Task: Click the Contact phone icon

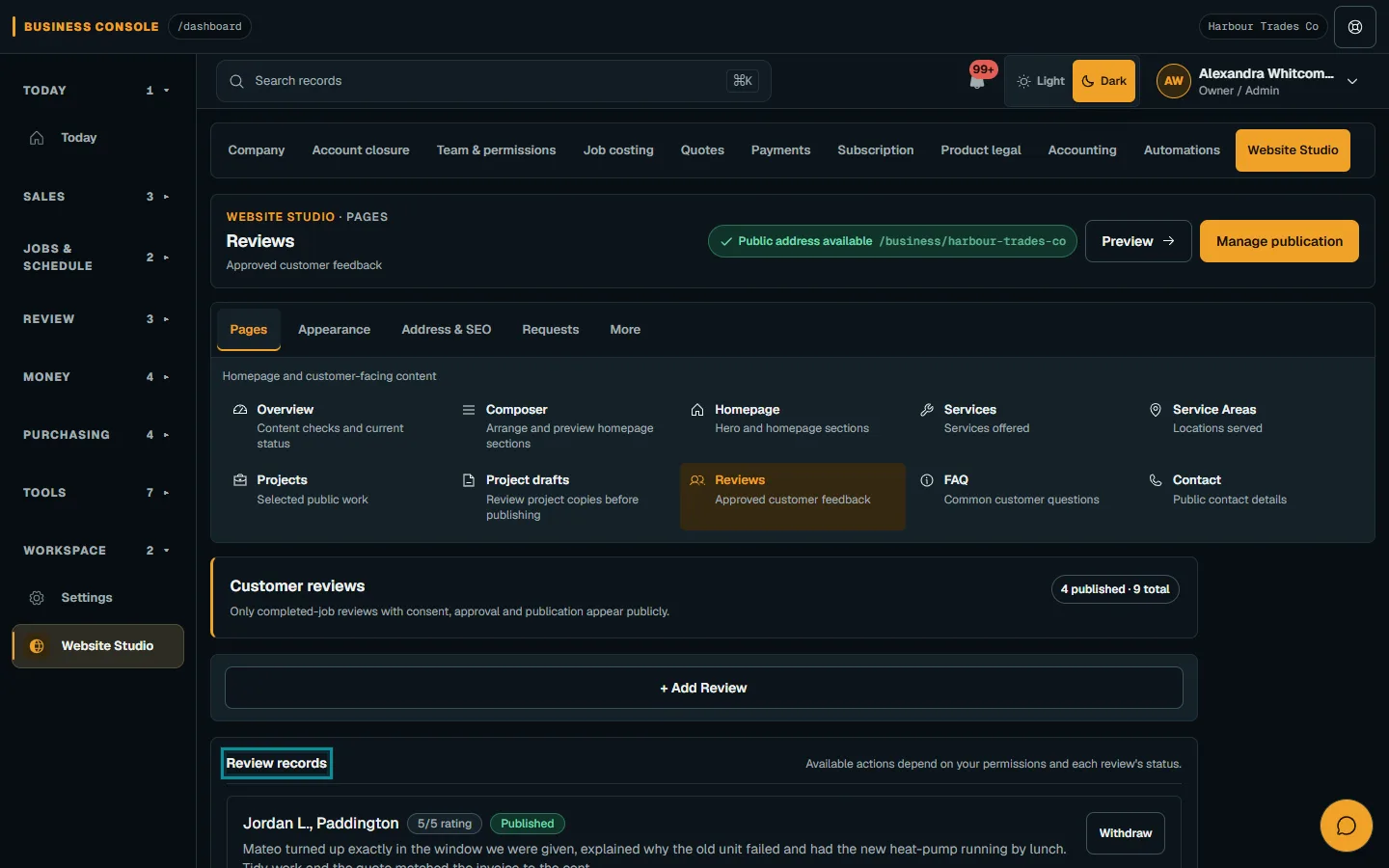Action: coord(1156,480)
